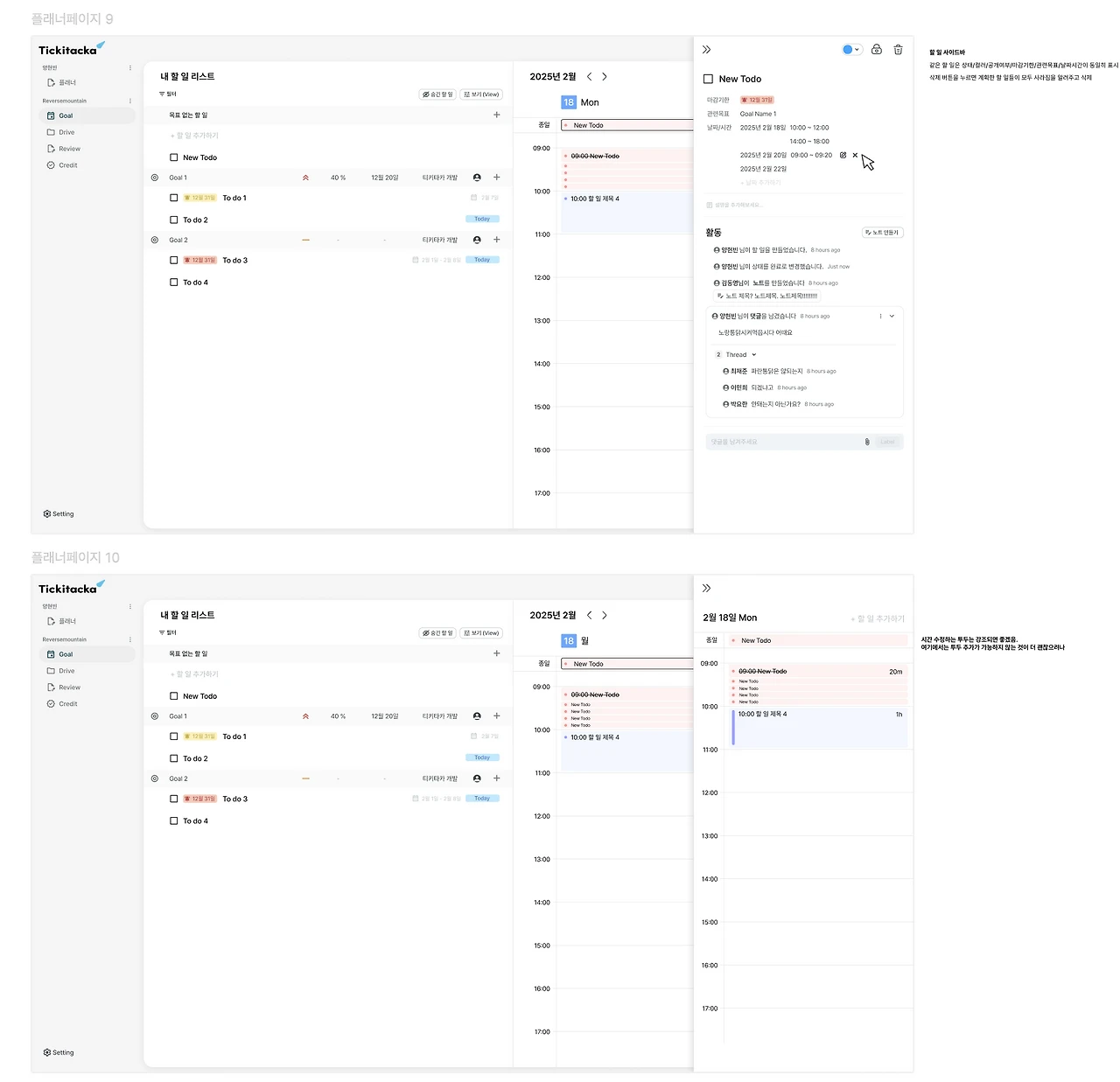This screenshot has width=1120, height=1082.
Task: Click 할 일 추가하기 in the 2월 18일 Mon panel
Action: [x=878, y=619]
